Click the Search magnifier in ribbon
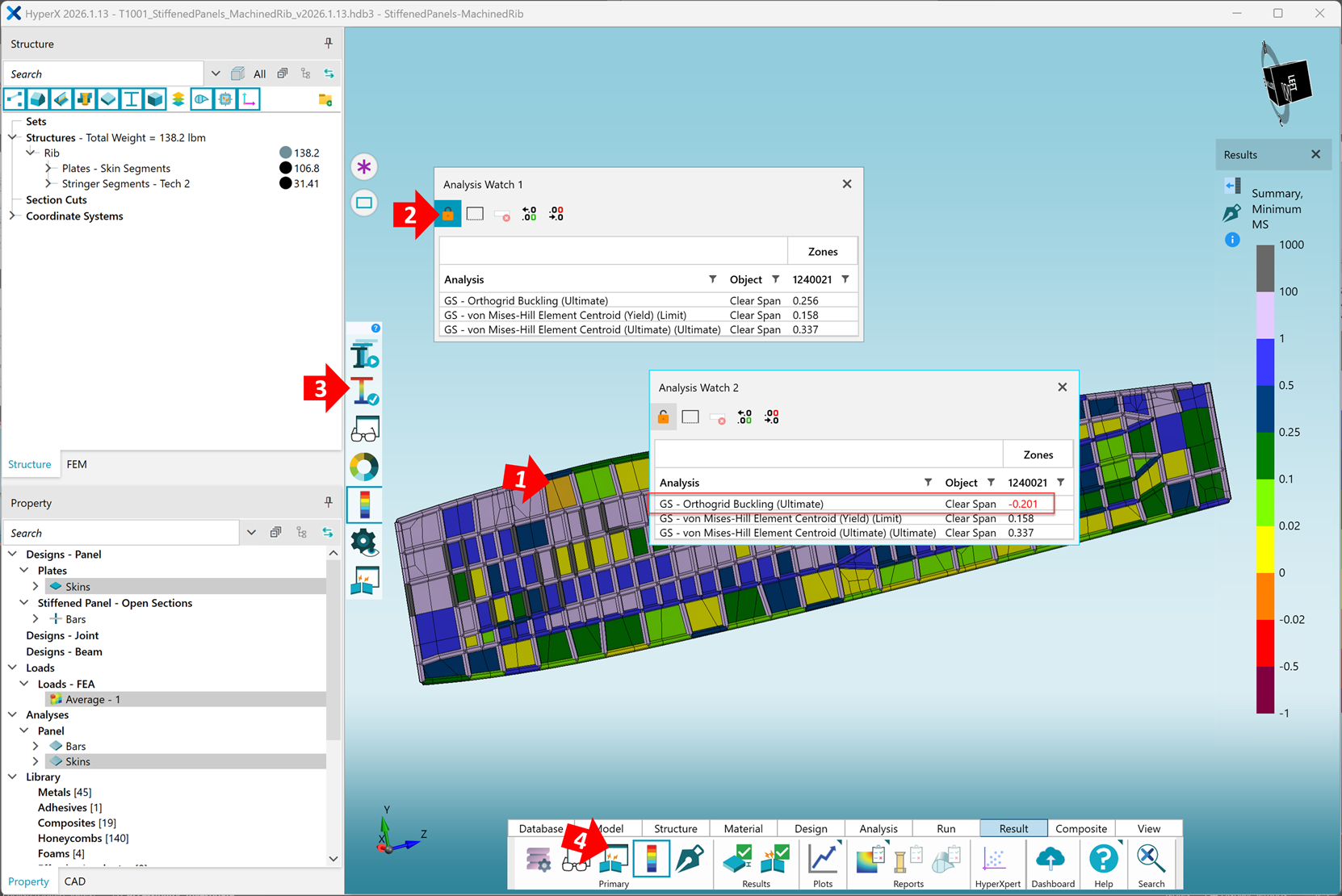Image resolution: width=1342 pixels, height=896 pixels. coord(1151,859)
